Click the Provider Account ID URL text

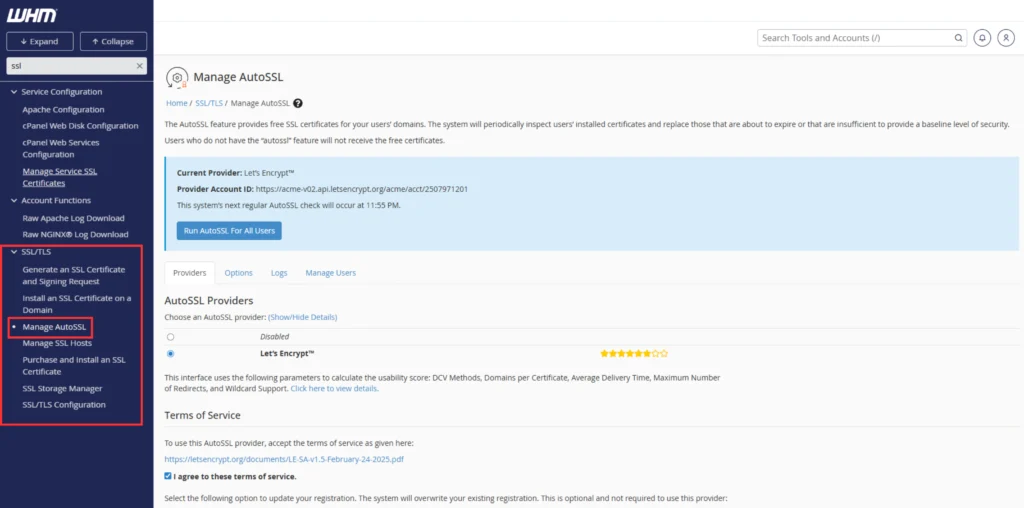click(362, 189)
